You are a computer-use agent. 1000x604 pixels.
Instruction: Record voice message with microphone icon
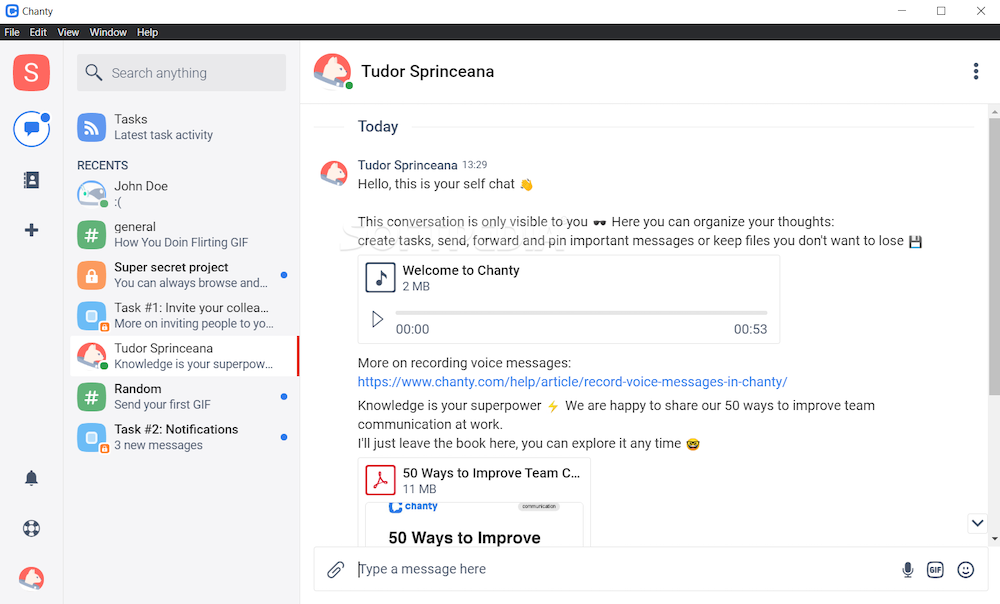pyautogui.click(x=908, y=570)
